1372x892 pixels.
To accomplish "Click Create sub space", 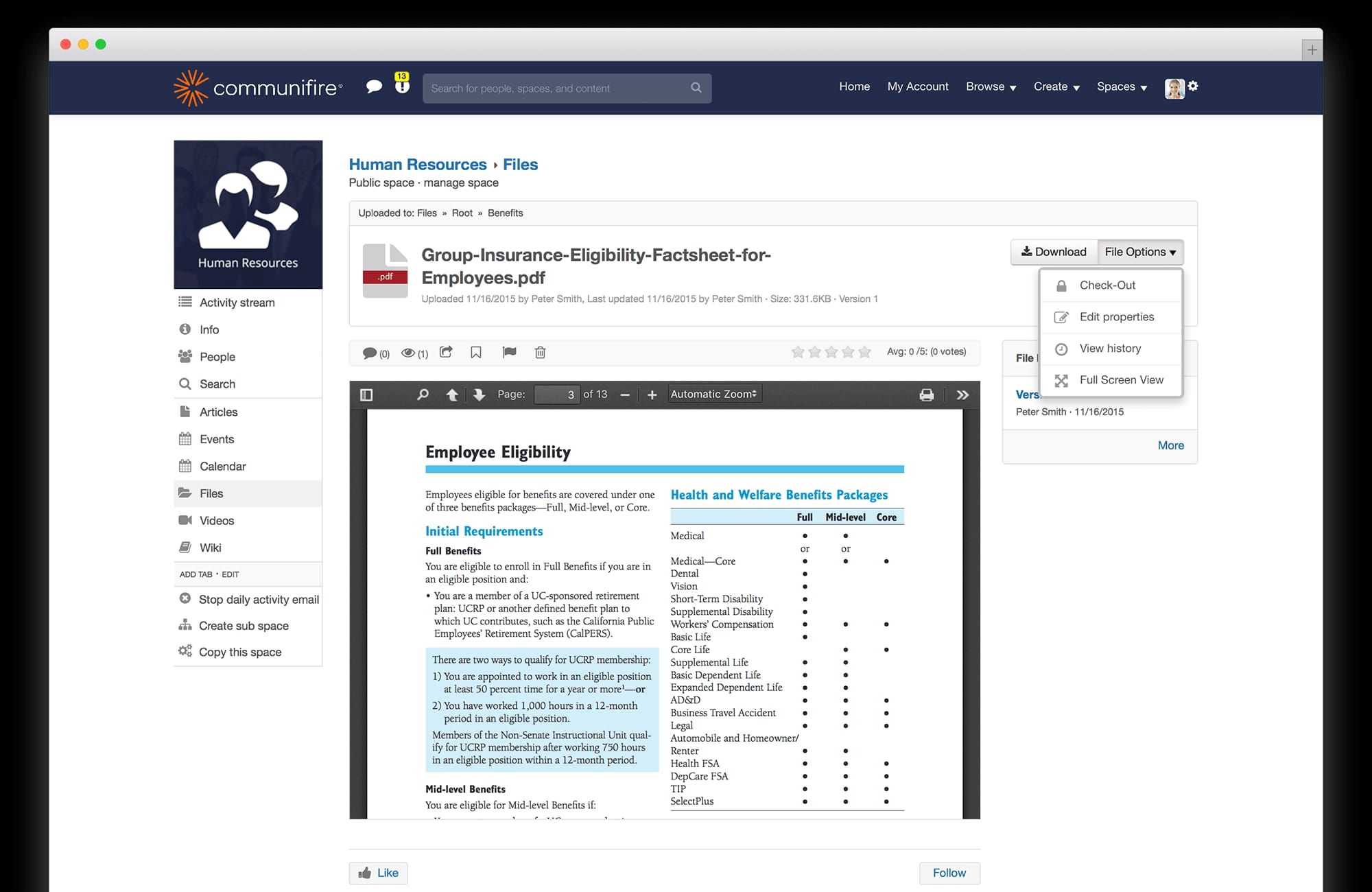I will [x=233, y=626].
